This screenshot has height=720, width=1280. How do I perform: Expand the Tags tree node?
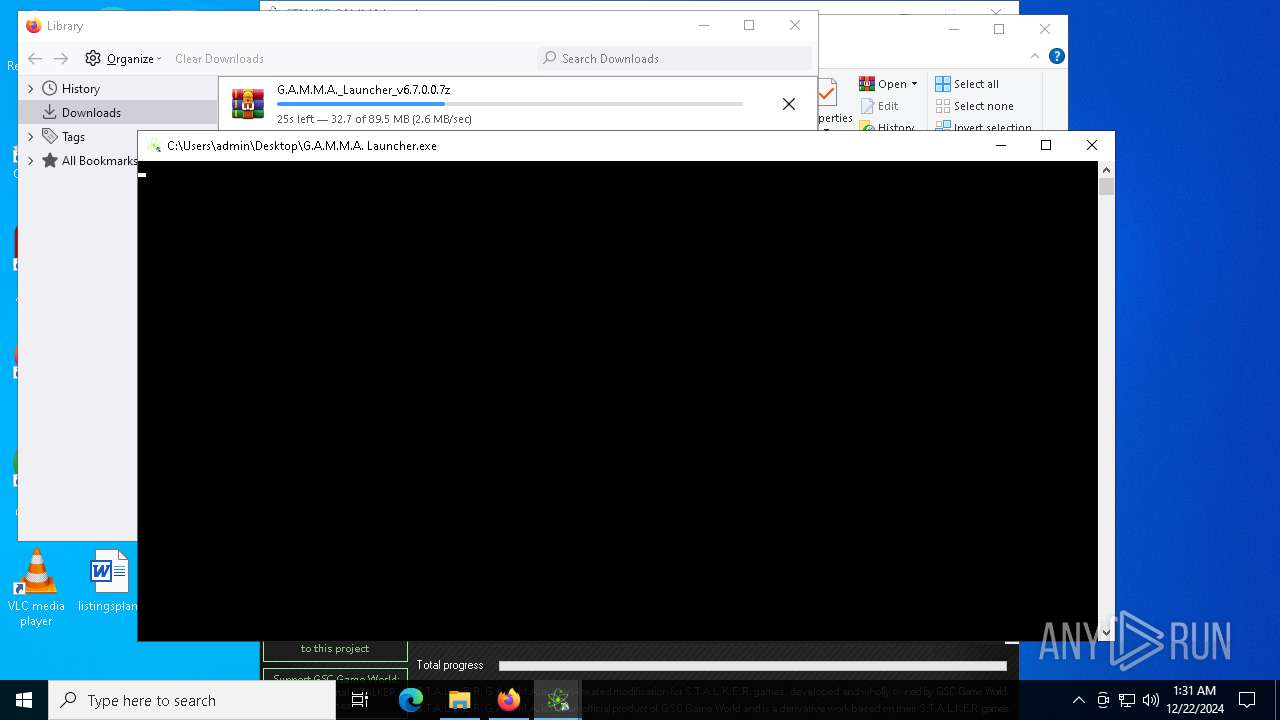click(30, 137)
